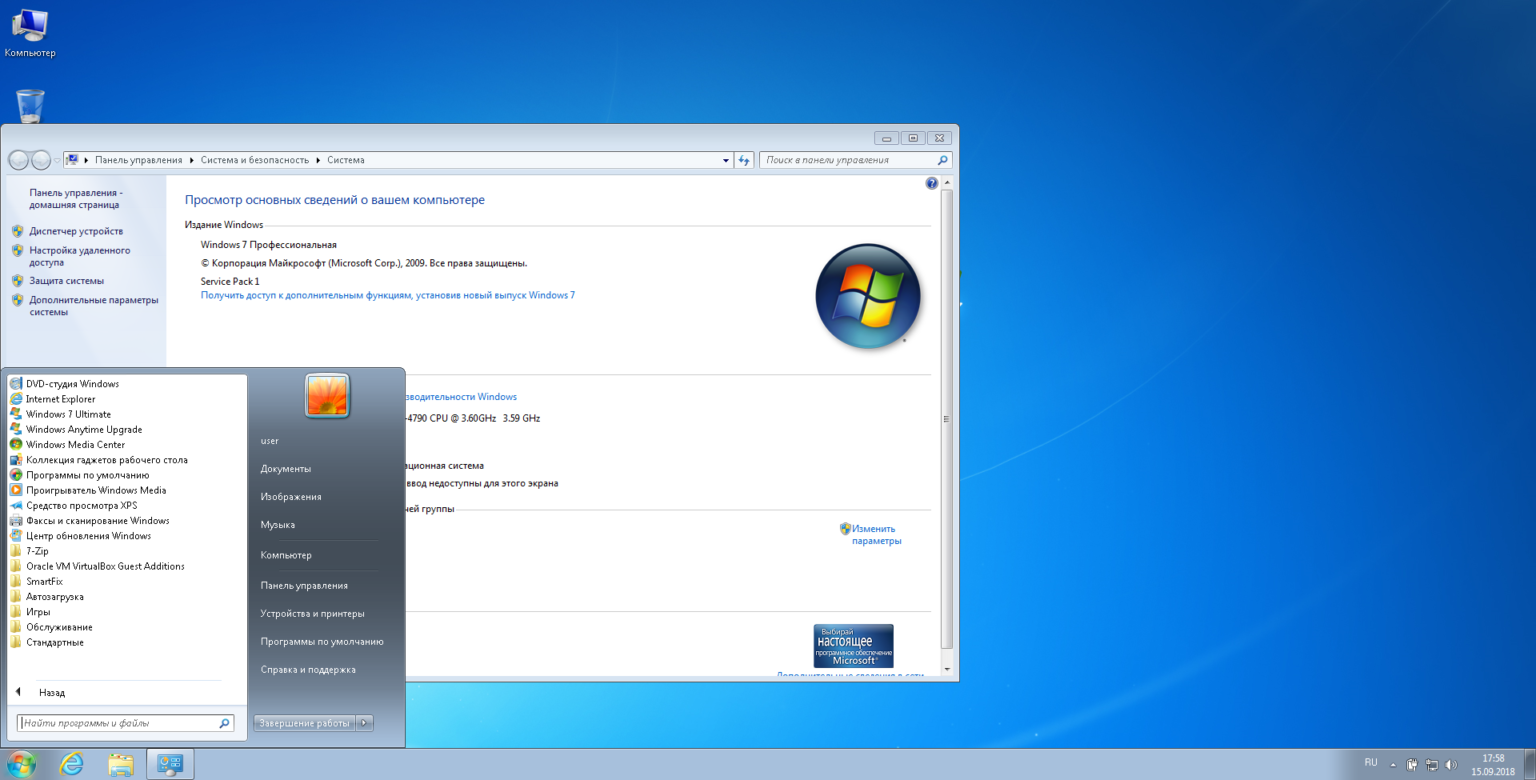Open Windows 7 Ultimate entry

68,414
